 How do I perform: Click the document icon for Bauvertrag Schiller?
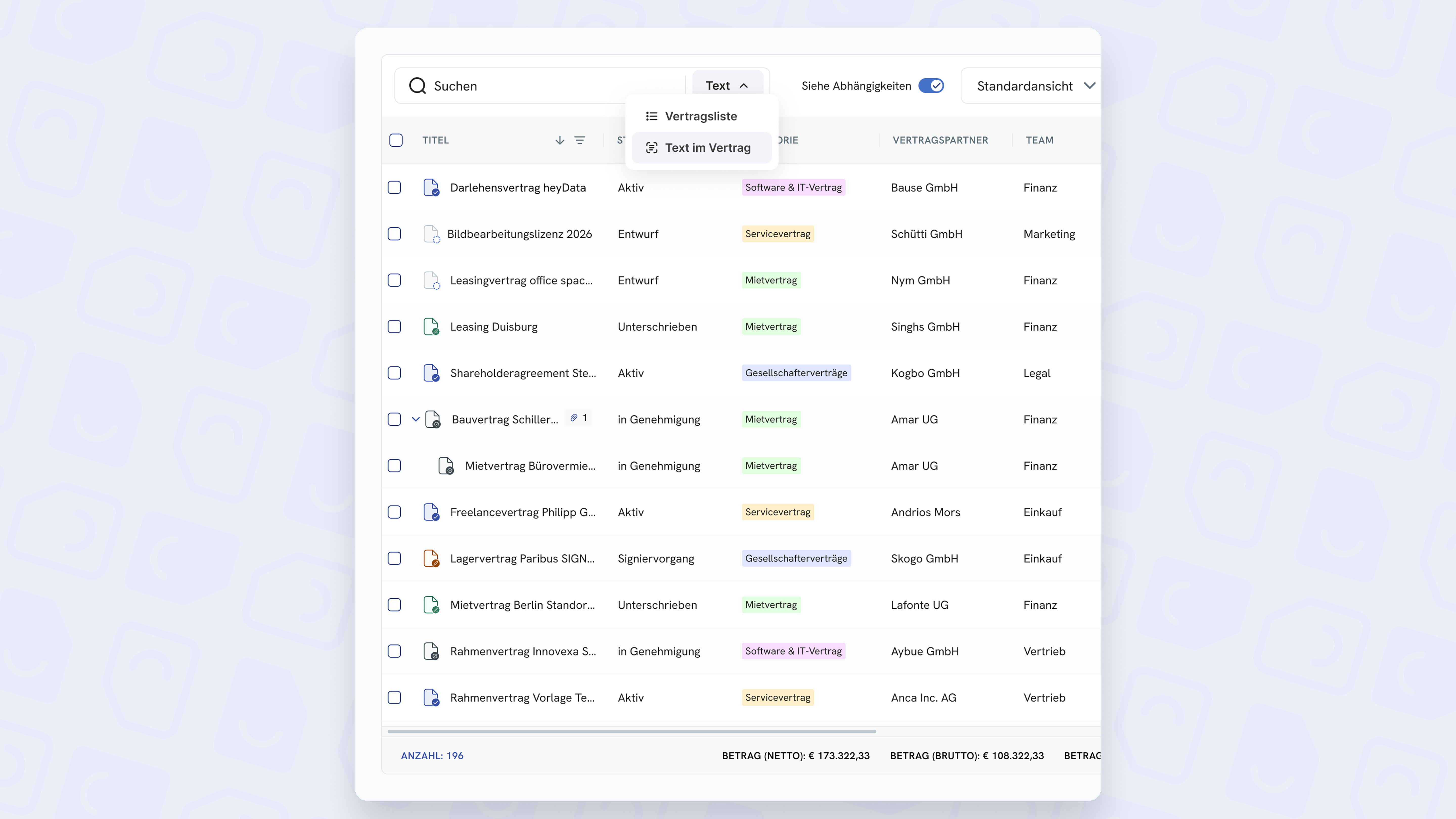point(433,419)
